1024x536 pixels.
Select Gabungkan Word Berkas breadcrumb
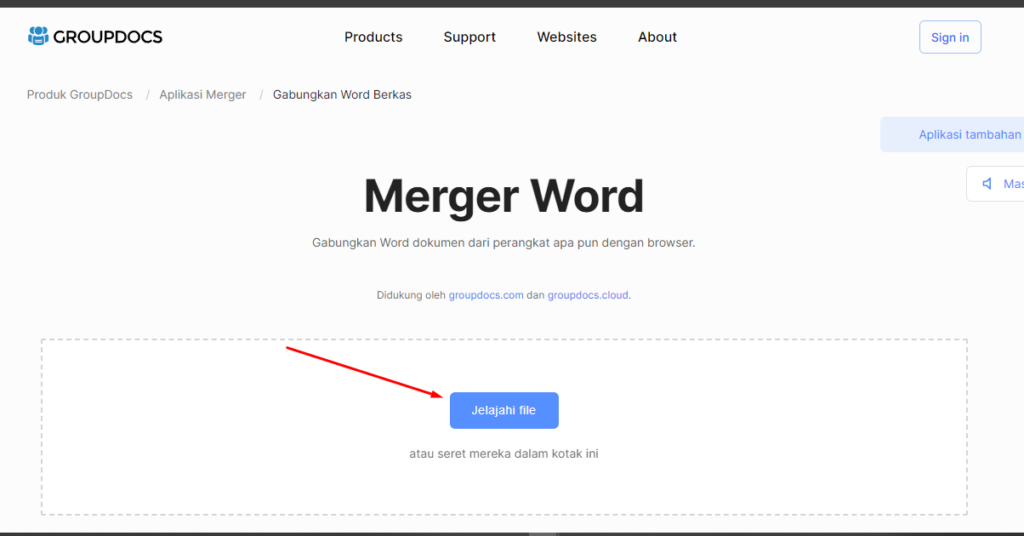(x=342, y=95)
